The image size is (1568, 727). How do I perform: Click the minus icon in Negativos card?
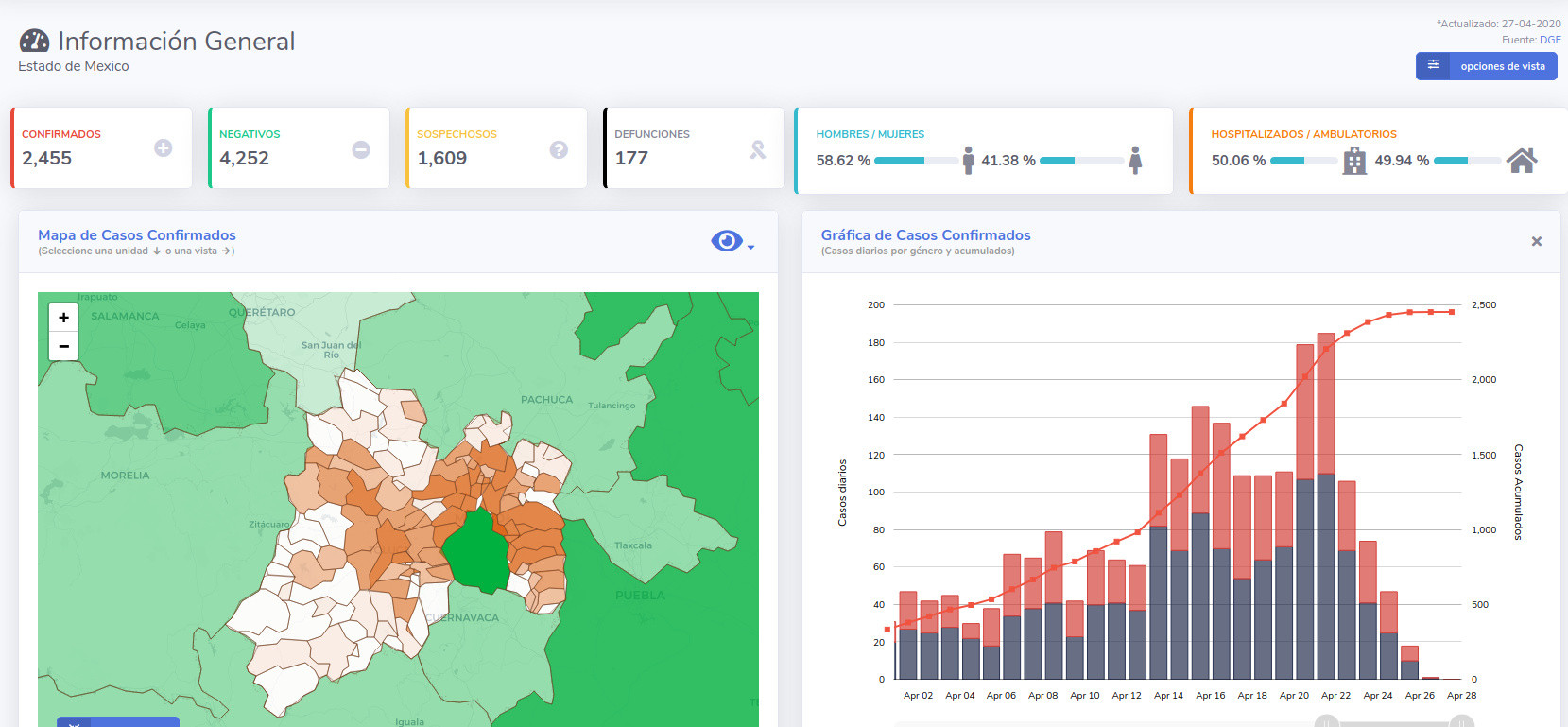click(x=361, y=149)
